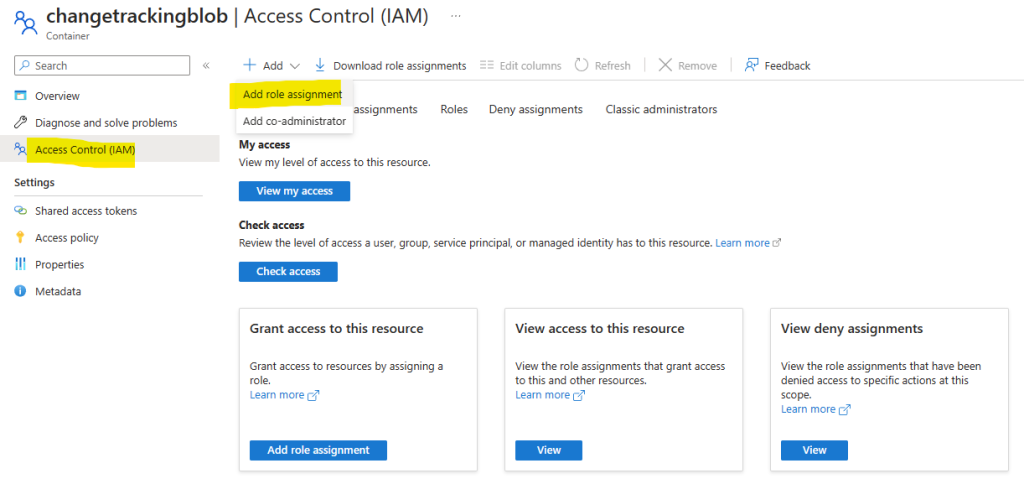This screenshot has height=484, width=1024.
Task: Open Learn more link in View access card
Action: click(x=543, y=395)
